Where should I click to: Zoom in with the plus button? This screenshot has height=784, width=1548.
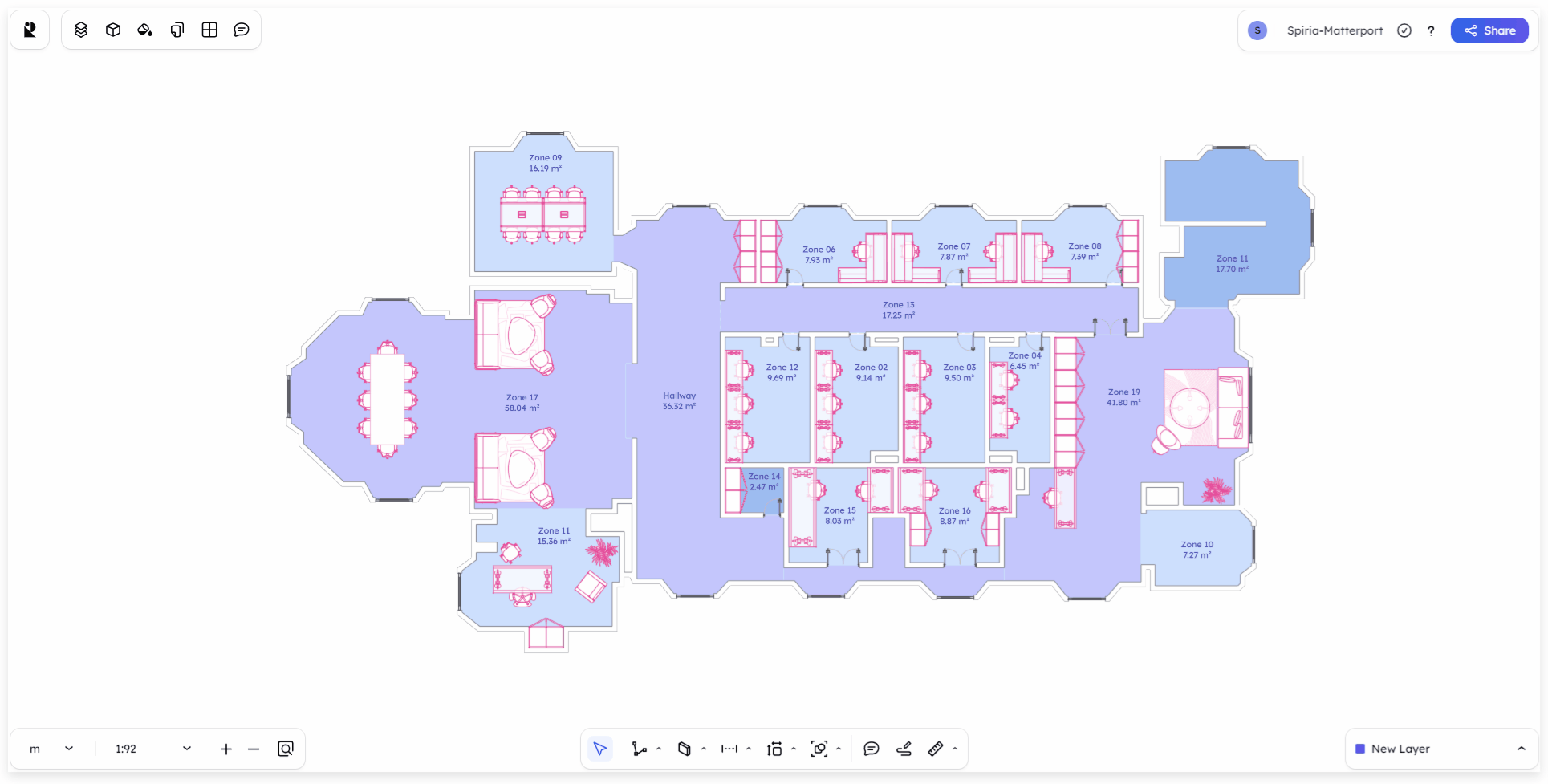pos(226,749)
